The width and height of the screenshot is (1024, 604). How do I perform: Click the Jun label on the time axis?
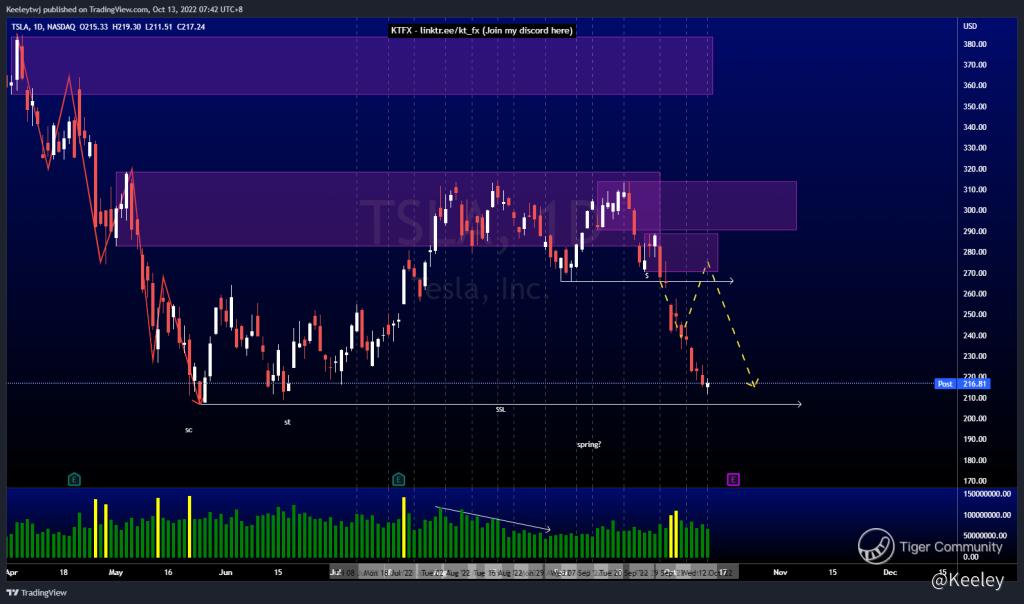[225, 572]
